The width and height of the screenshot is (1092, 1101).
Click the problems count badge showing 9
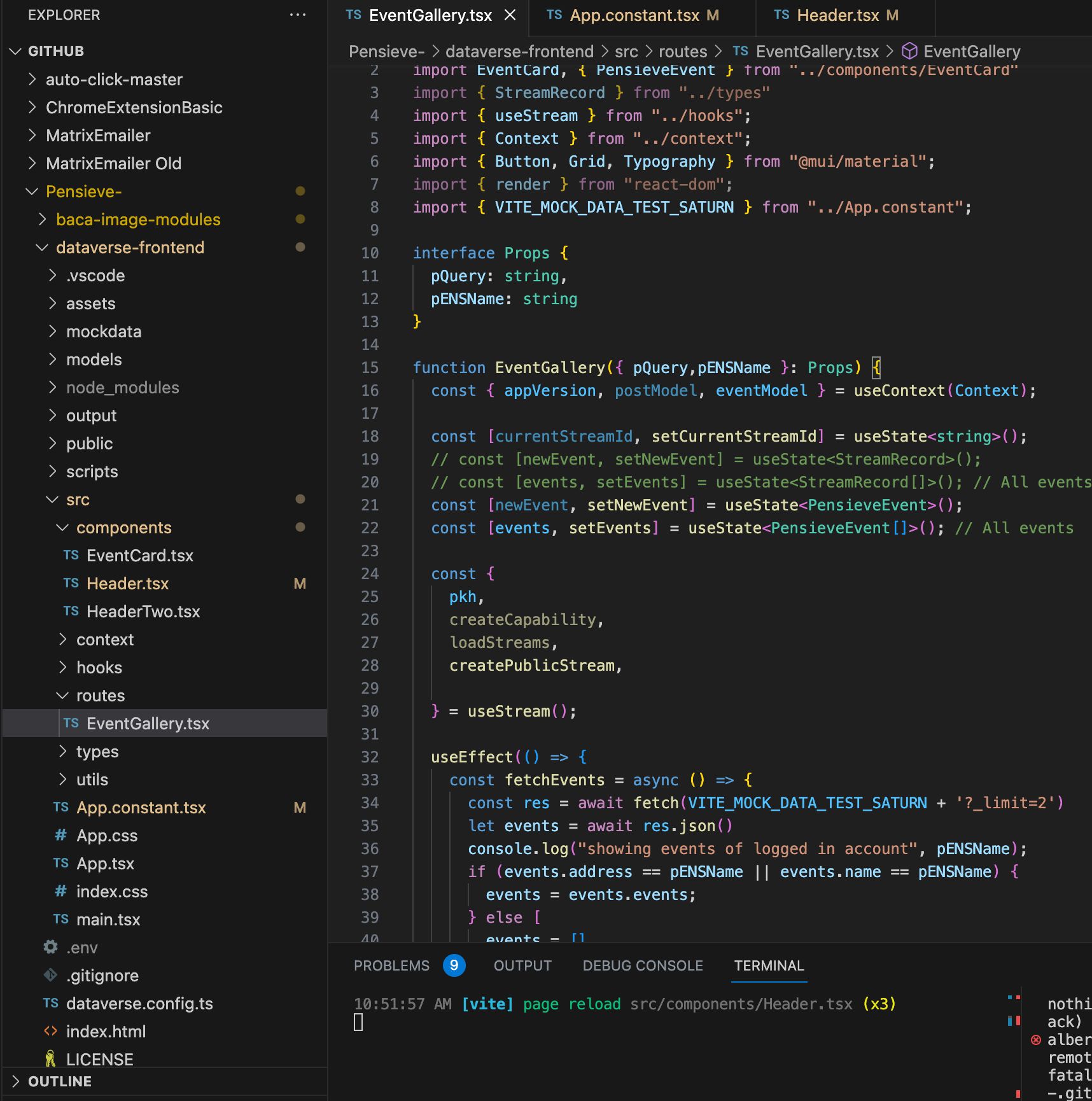454,965
